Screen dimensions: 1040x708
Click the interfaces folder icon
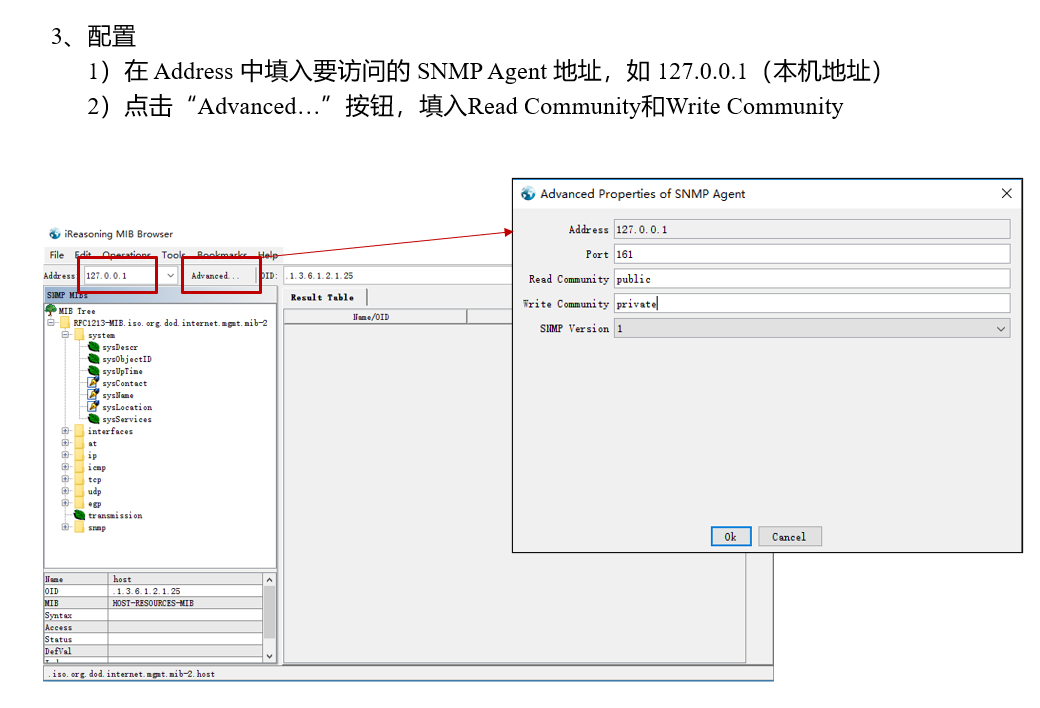pos(80,431)
